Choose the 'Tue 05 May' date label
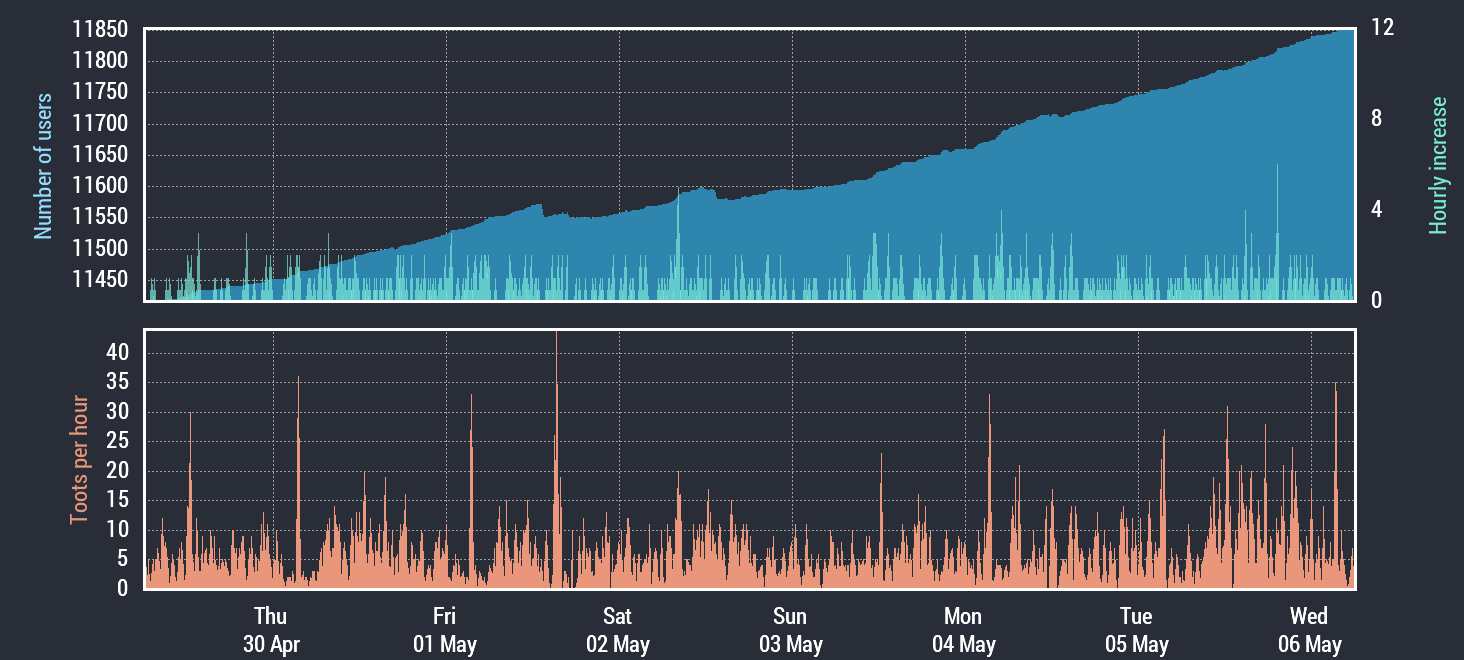 click(1136, 630)
